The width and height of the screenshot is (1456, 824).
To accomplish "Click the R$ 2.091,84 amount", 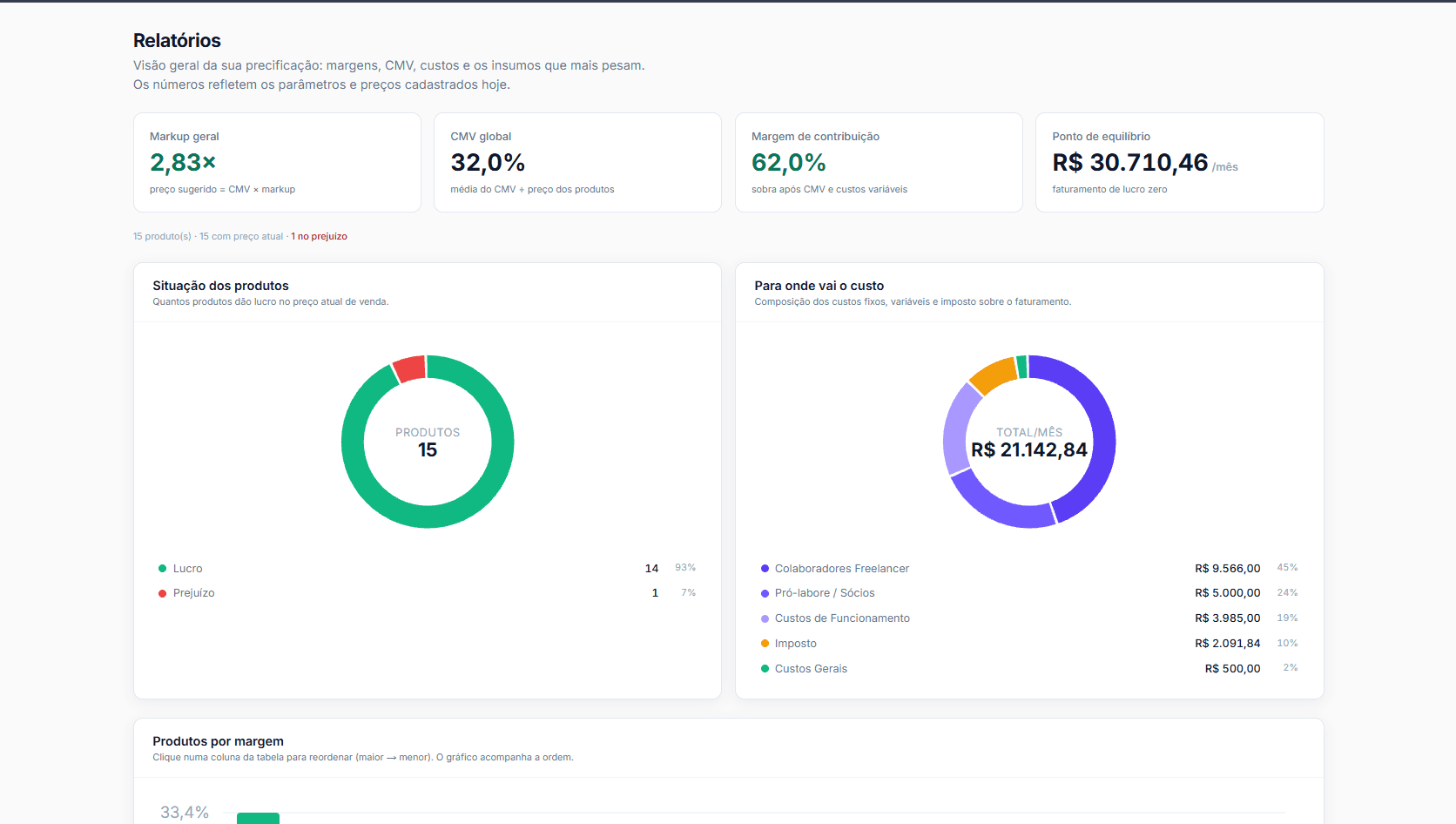I will 1227,644.
